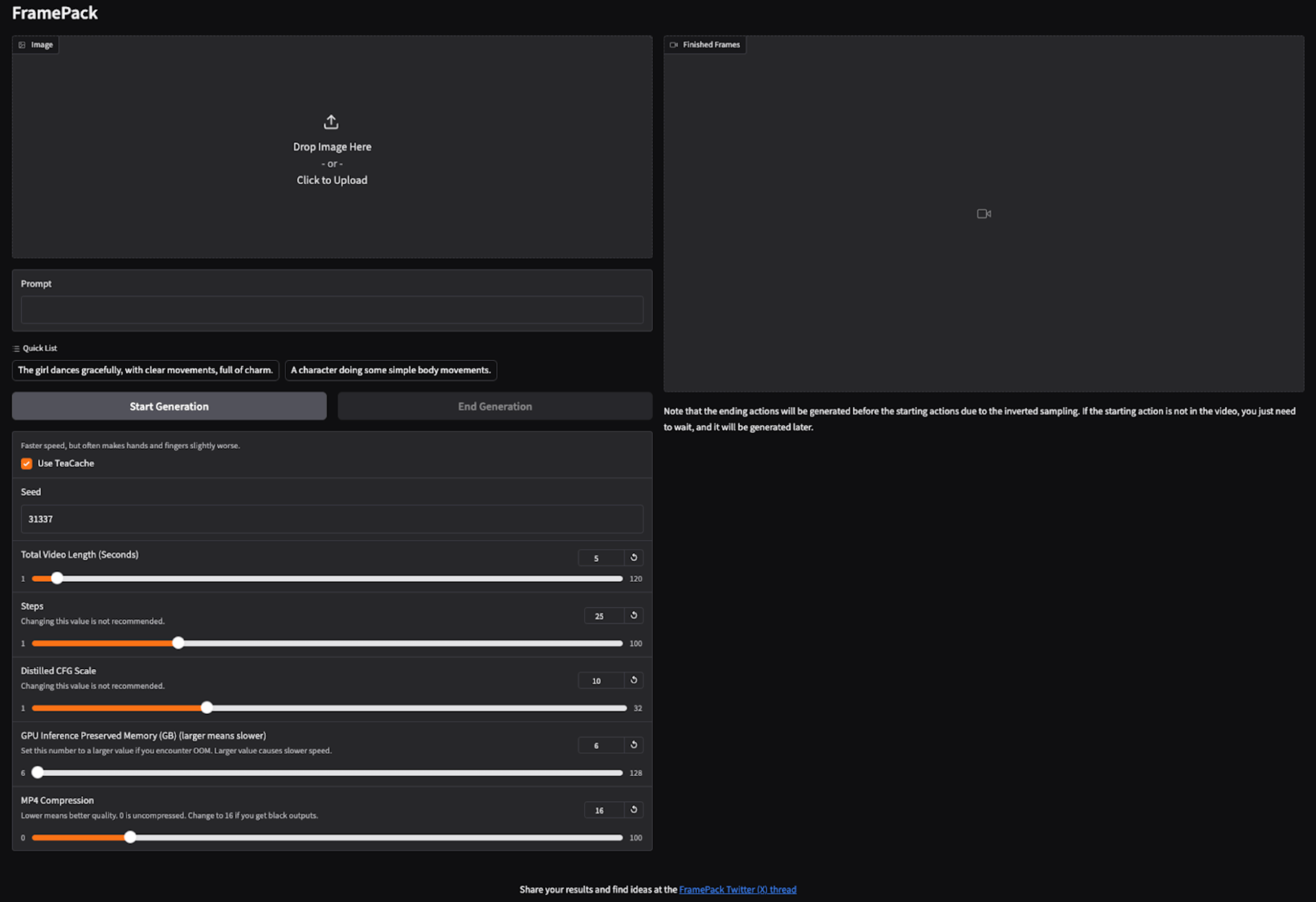Open the FramePack Twitter (X) thread link
This screenshot has height=902, width=1316.
tap(738, 890)
